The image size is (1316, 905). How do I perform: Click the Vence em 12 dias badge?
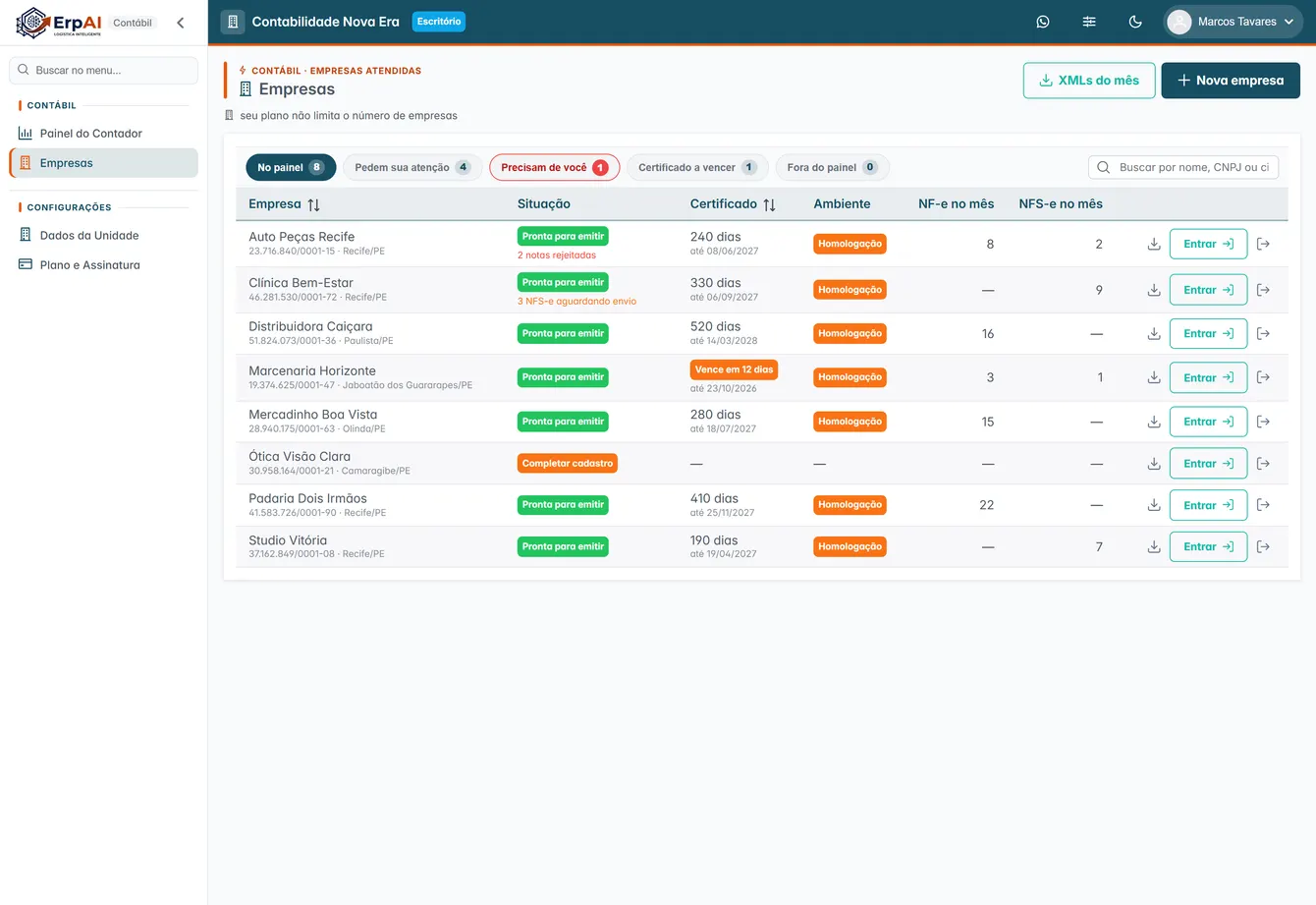734,369
